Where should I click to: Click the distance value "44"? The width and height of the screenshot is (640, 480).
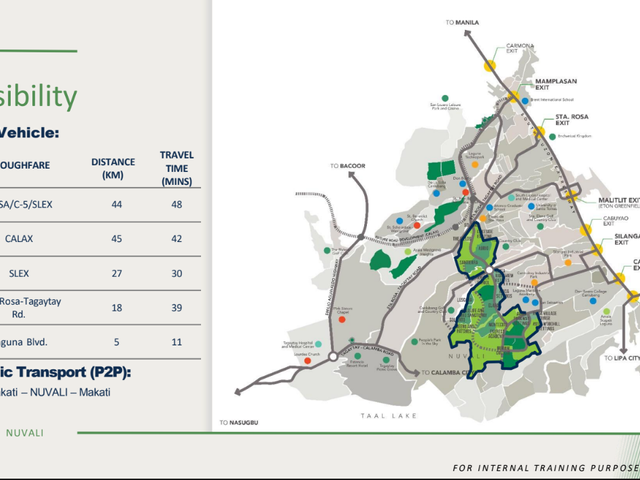[x=117, y=204]
